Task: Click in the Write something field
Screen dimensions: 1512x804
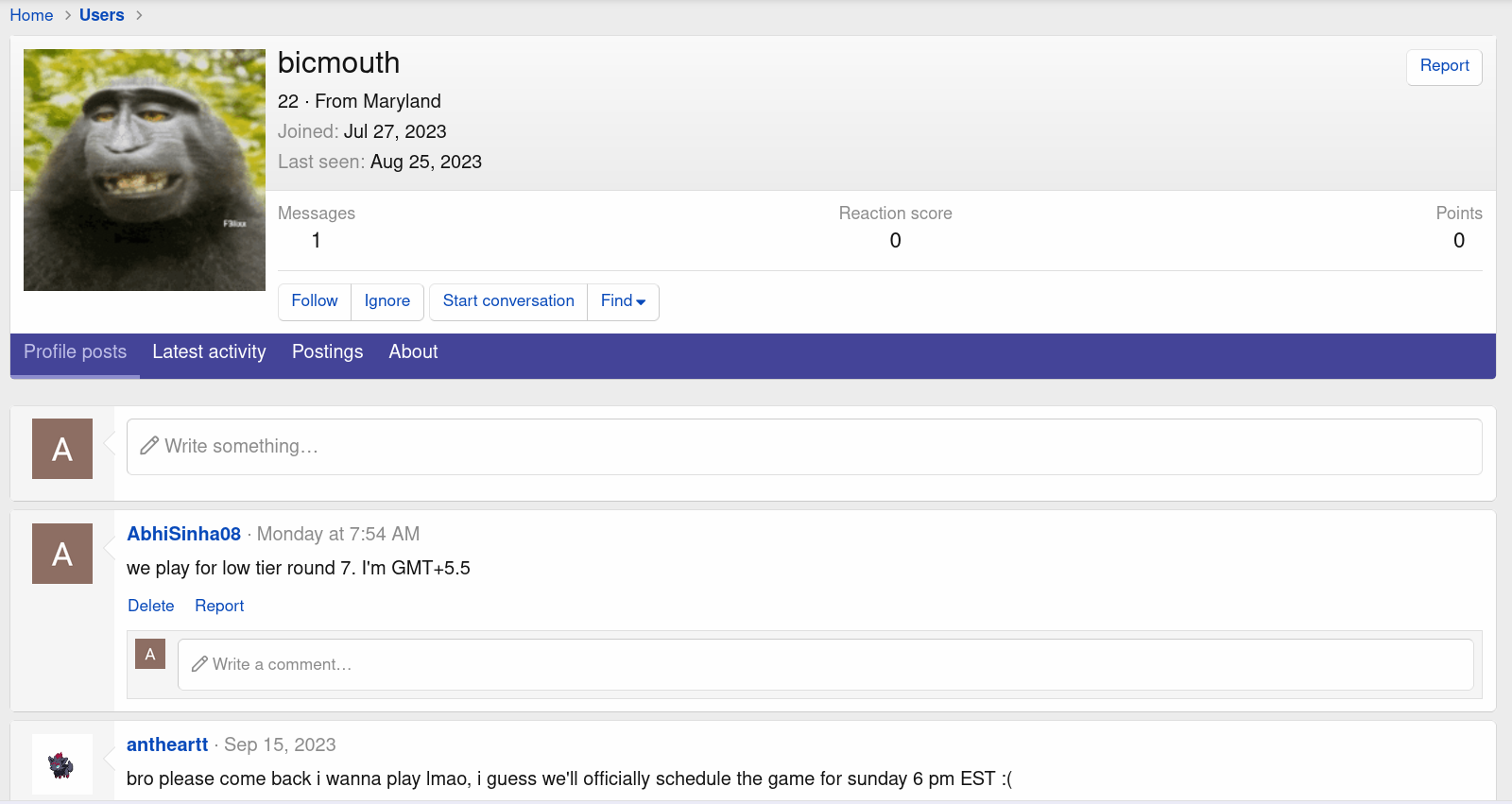Action: 803,447
